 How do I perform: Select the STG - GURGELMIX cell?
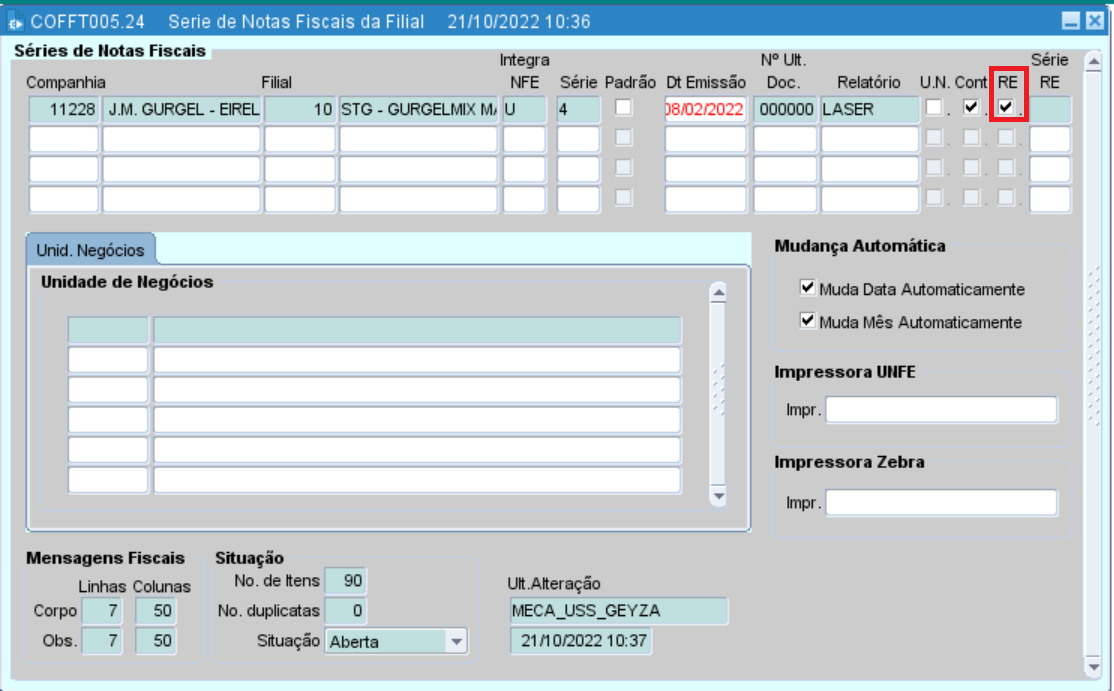pos(418,109)
